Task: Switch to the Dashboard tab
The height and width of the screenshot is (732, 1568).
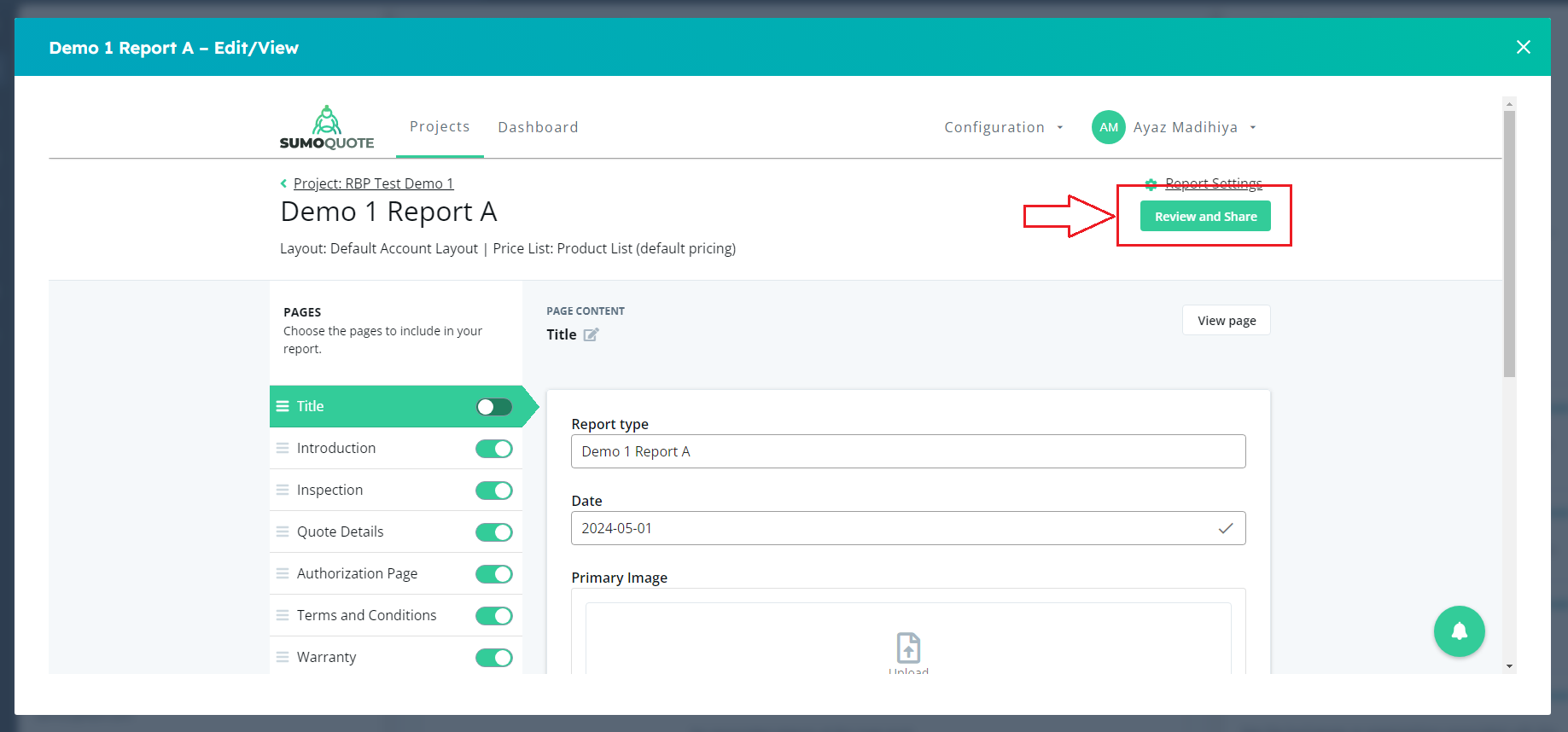Action: (538, 127)
